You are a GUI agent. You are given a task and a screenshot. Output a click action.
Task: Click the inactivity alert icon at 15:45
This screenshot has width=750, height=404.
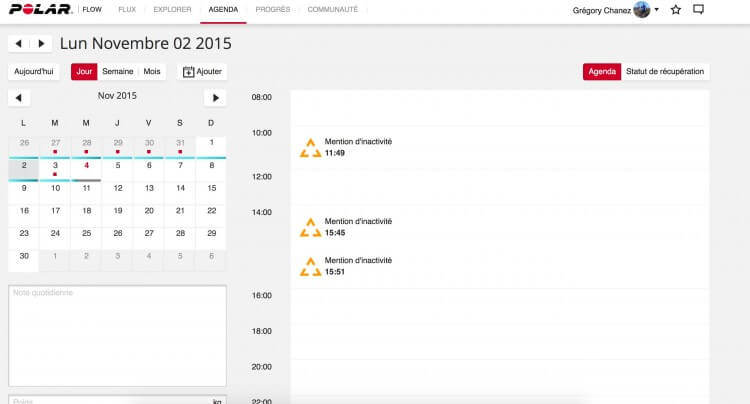point(311,227)
